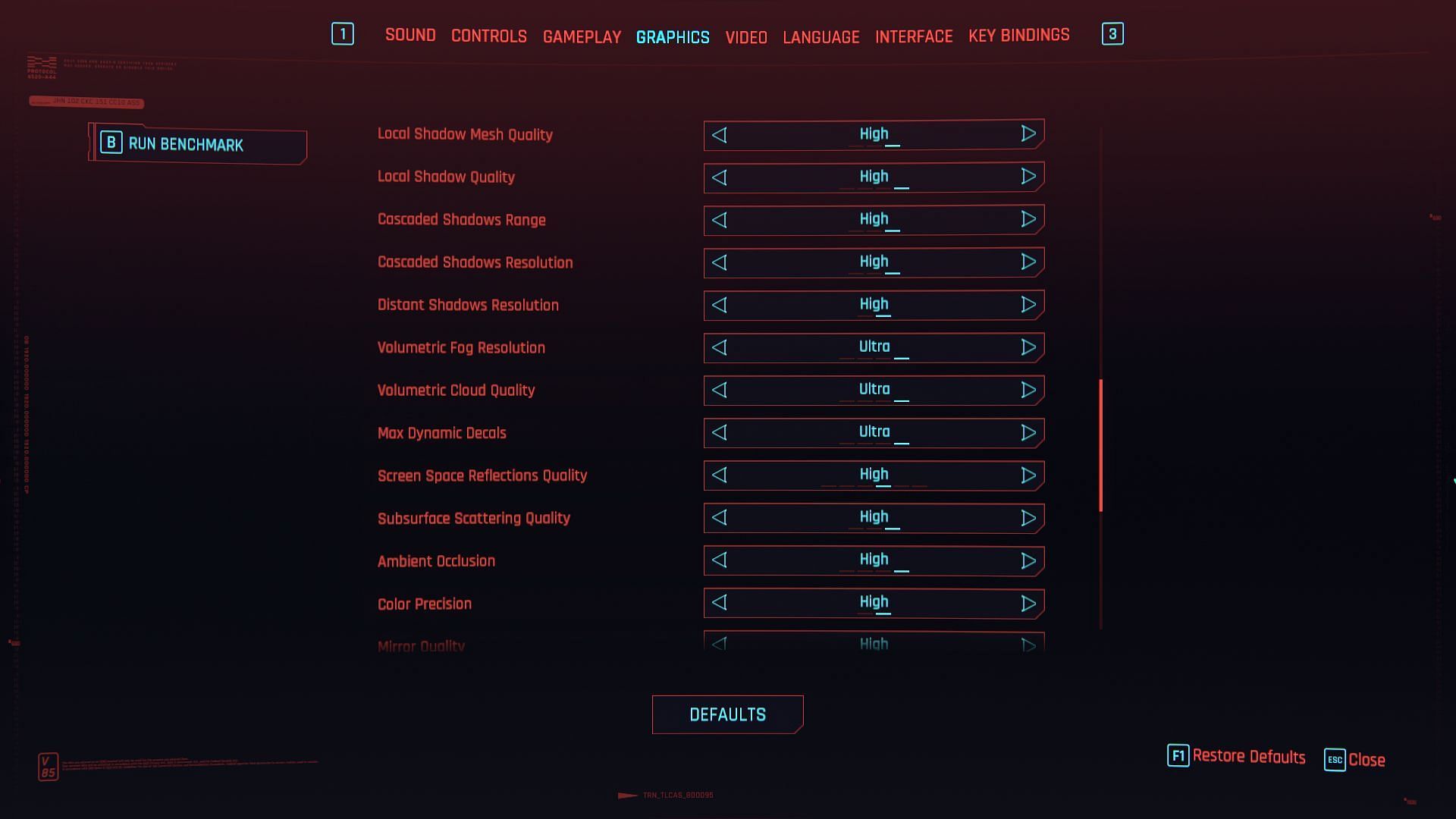Screen dimensions: 1456x819
Task: Toggle Distant Shadows Resolution to lower value
Action: [x=719, y=305]
